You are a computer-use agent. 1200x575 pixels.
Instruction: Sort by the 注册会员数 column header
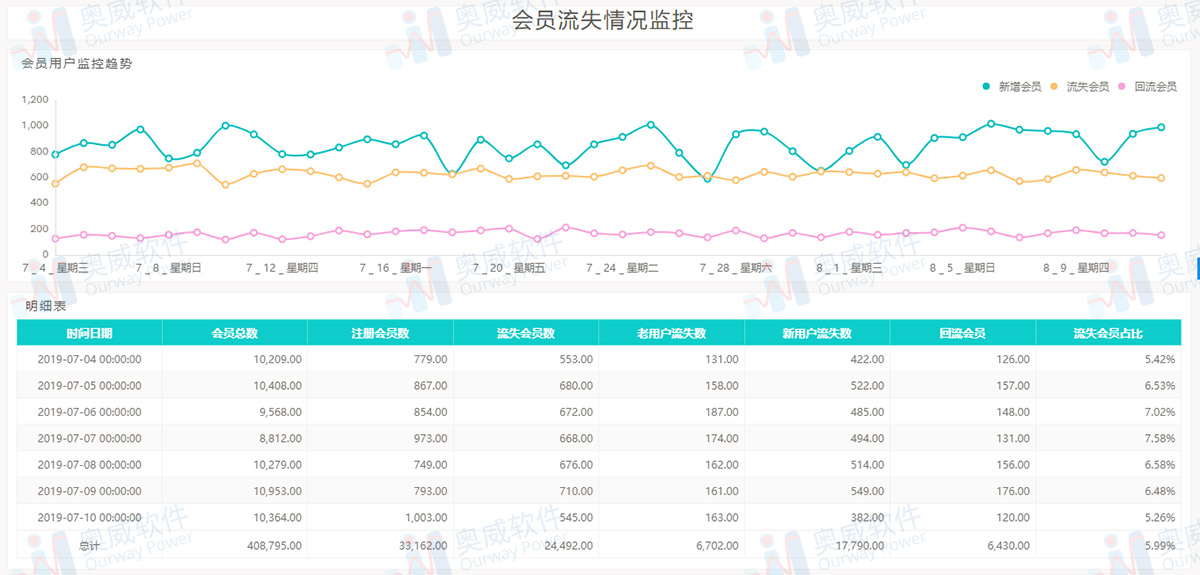(380, 333)
